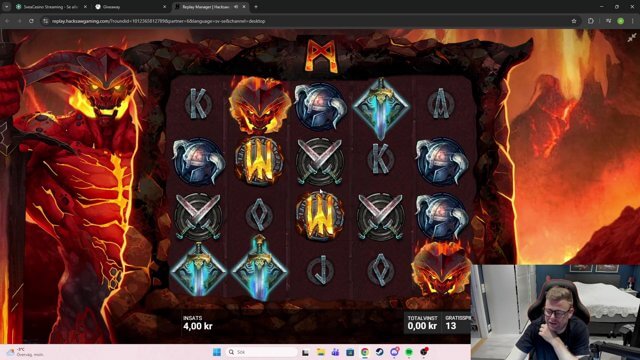Click the A rune symbol on reel five
Image resolution: width=640 pixels, height=360 pixels.
[441, 104]
